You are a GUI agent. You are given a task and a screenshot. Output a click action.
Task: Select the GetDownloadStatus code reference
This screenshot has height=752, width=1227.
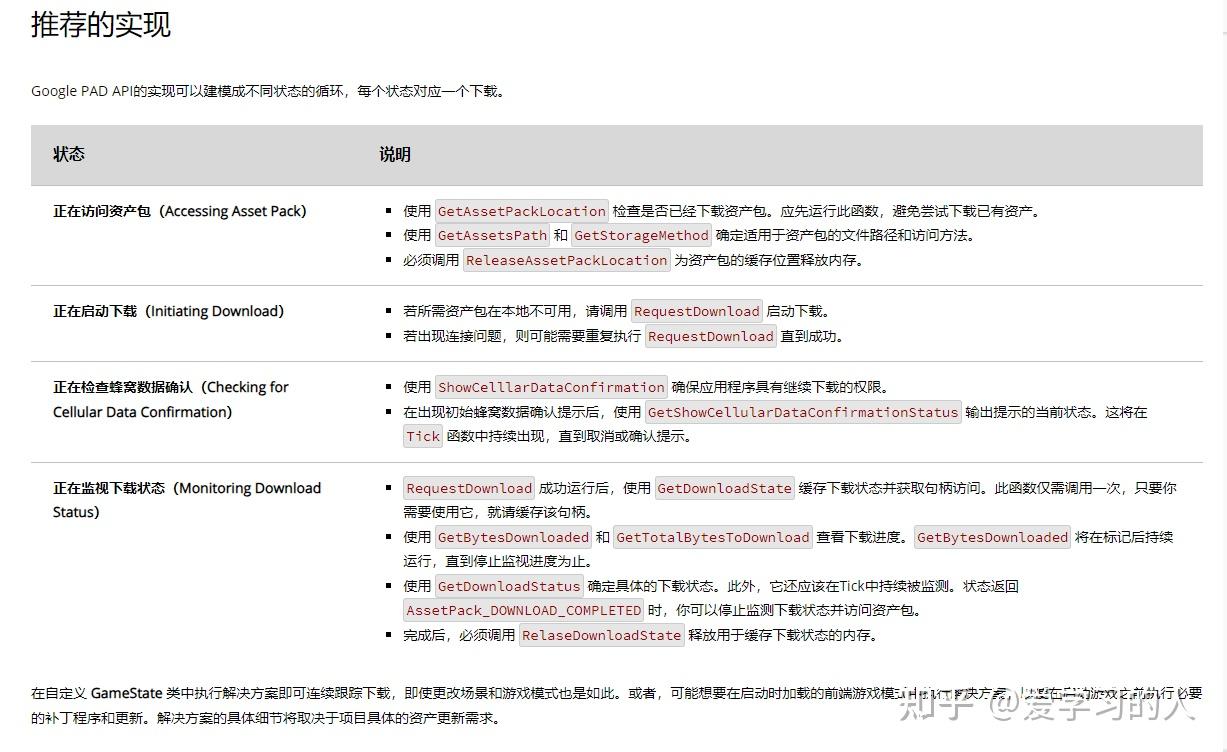pos(509,586)
